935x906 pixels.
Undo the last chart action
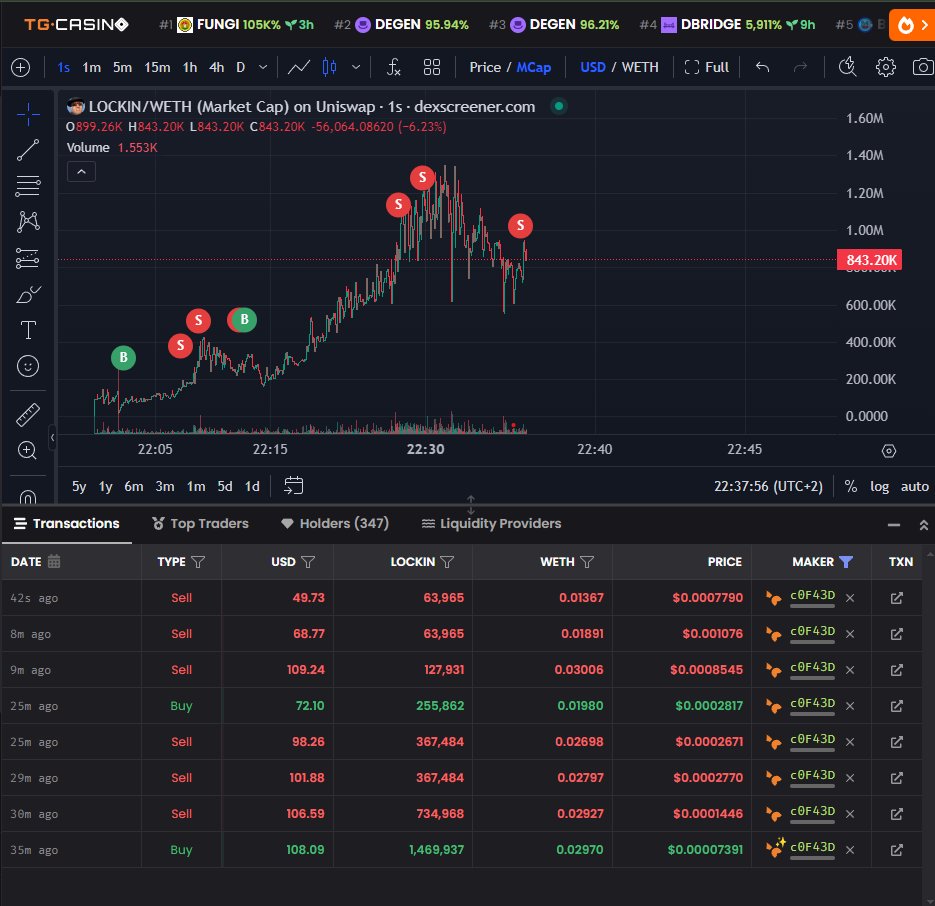[x=763, y=67]
